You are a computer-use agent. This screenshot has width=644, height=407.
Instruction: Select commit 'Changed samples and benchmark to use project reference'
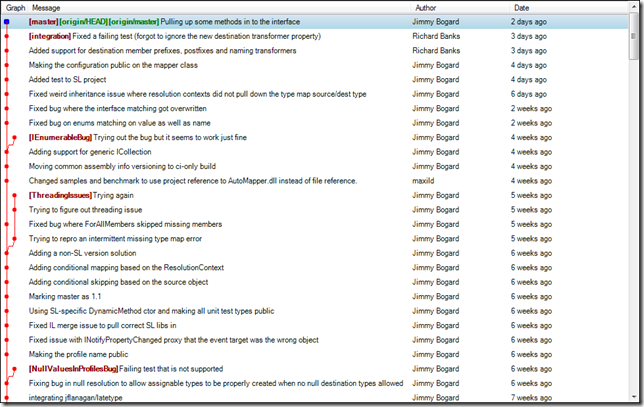[193, 181]
